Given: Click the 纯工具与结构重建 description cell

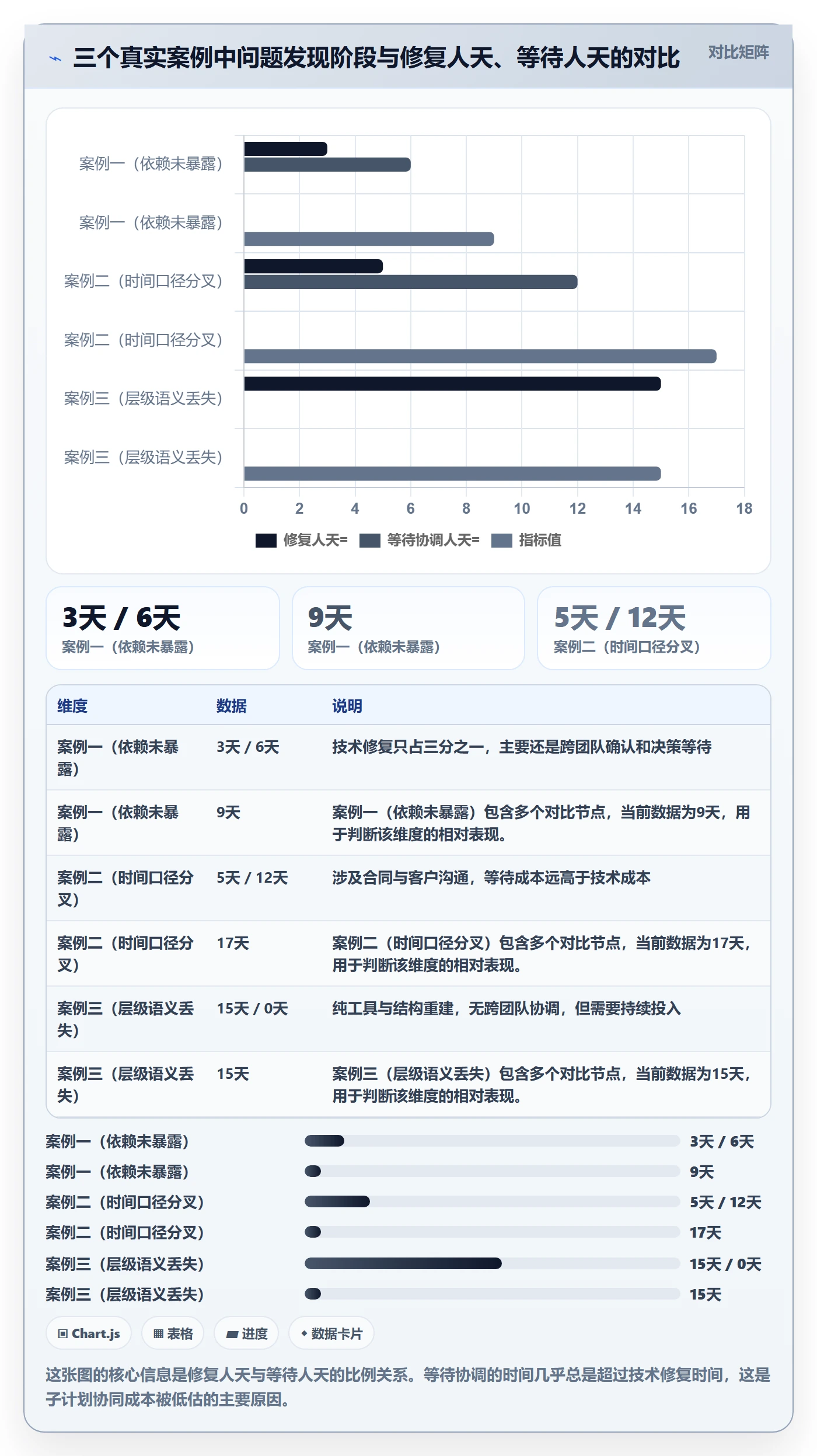Looking at the screenshot, I should (x=507, y=1008).
